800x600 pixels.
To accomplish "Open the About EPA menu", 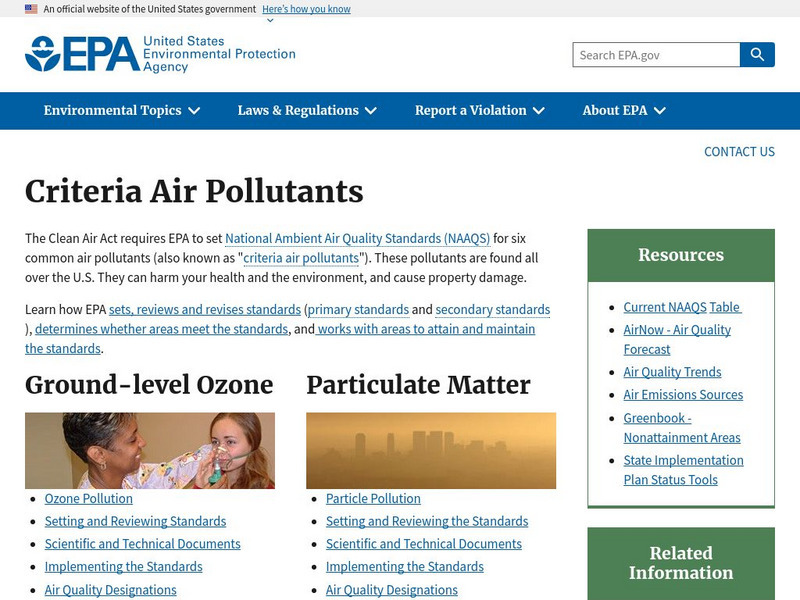I will (x=624, y=111).
